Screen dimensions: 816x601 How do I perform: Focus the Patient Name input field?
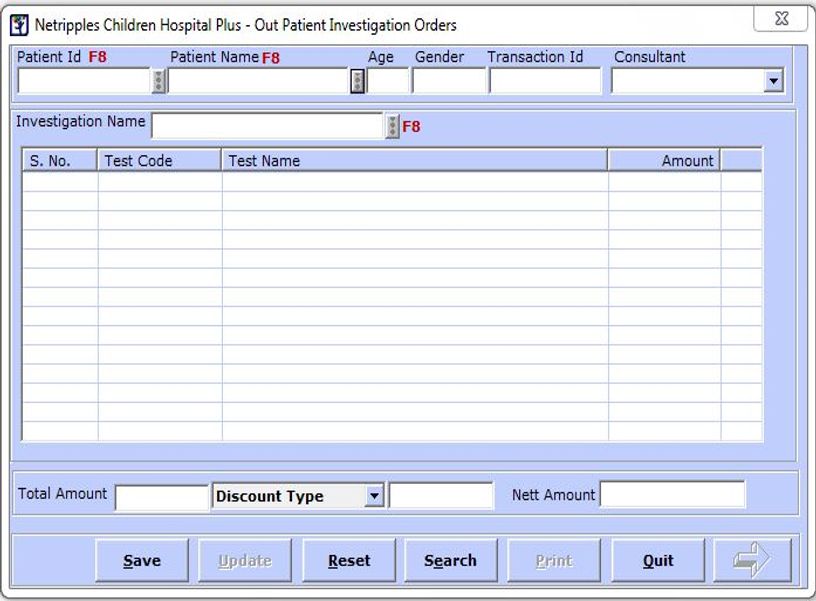[x=258, y=81]
